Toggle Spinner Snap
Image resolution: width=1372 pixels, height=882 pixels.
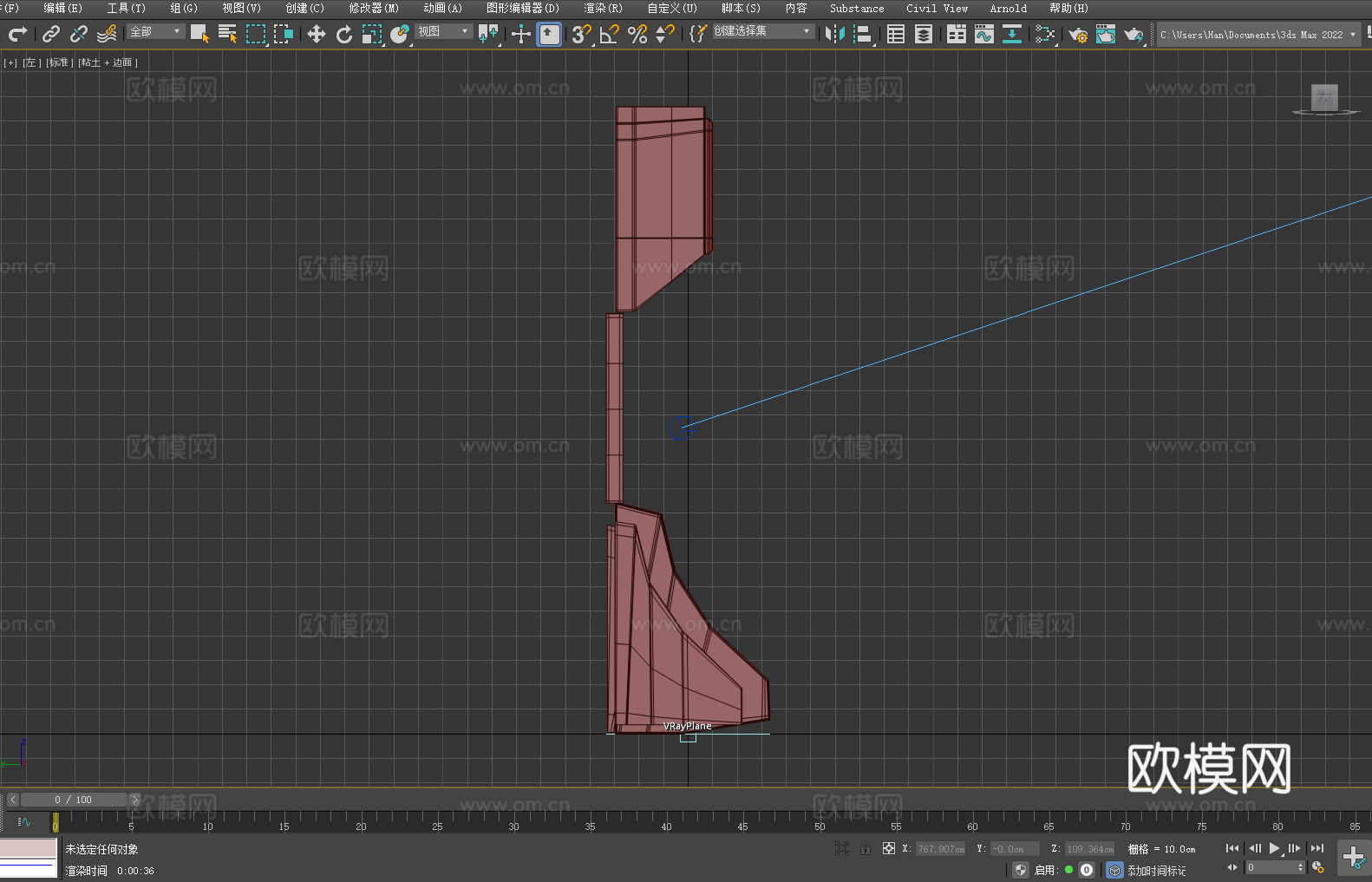(665, 34)
